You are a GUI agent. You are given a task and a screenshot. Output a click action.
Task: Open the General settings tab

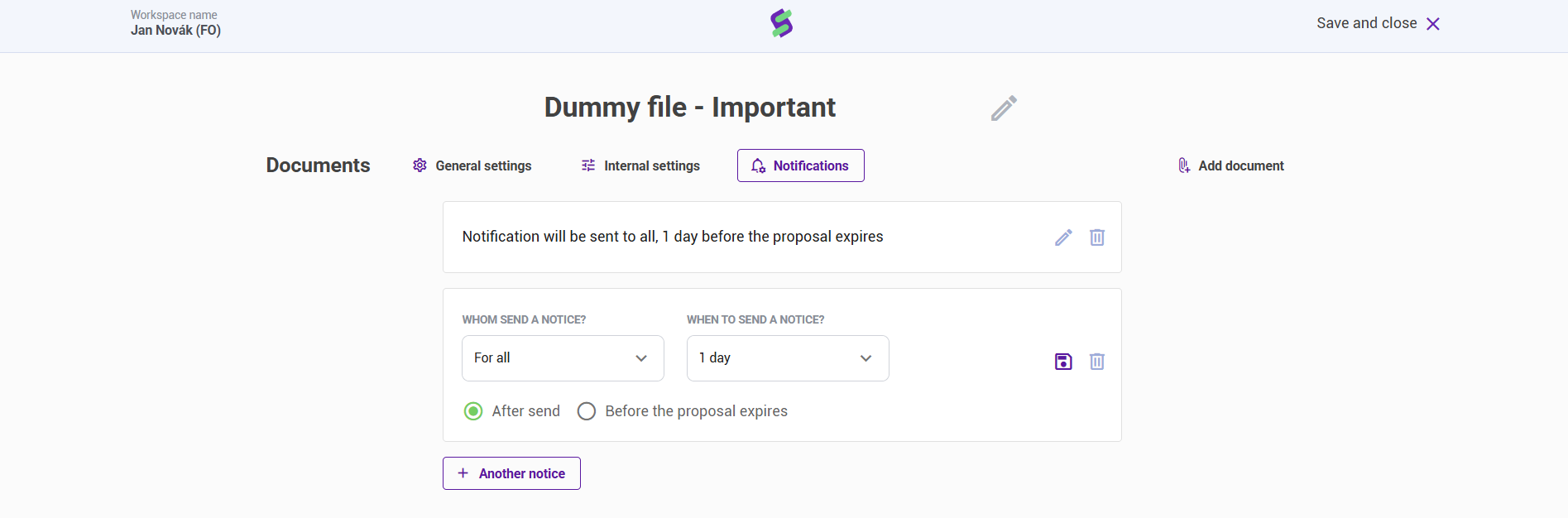coord(483,165)
